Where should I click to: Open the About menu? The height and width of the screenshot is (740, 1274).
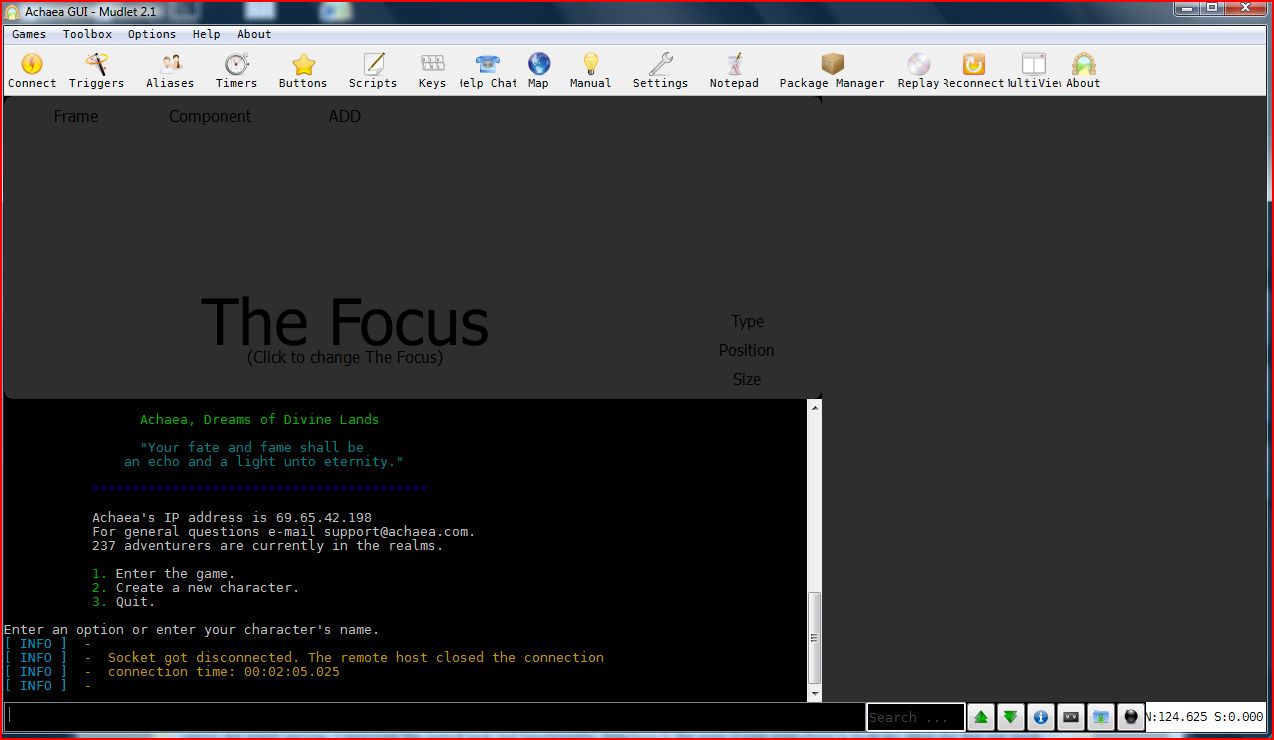254,34
